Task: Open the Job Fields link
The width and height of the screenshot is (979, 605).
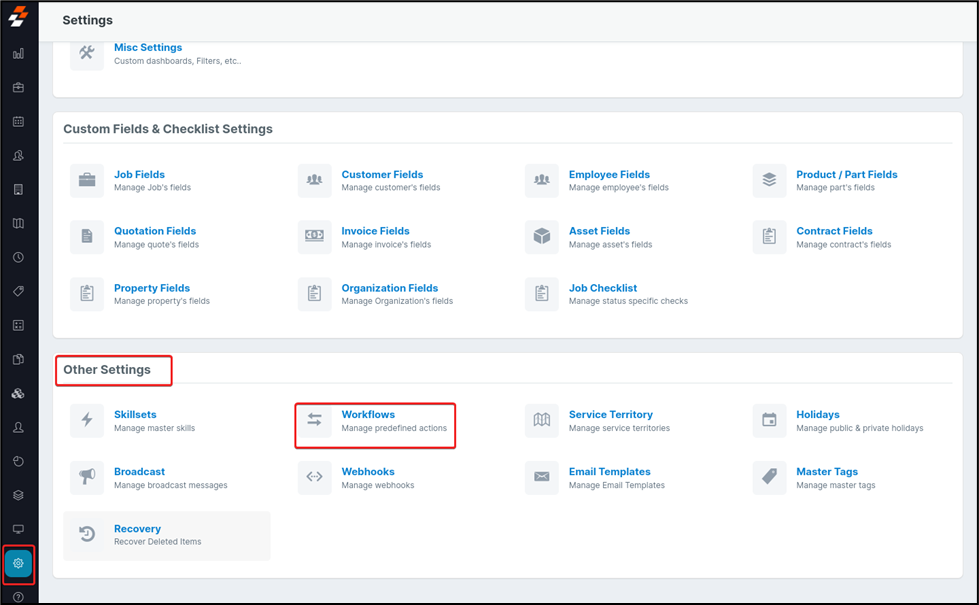Action: tap(139, 174)
